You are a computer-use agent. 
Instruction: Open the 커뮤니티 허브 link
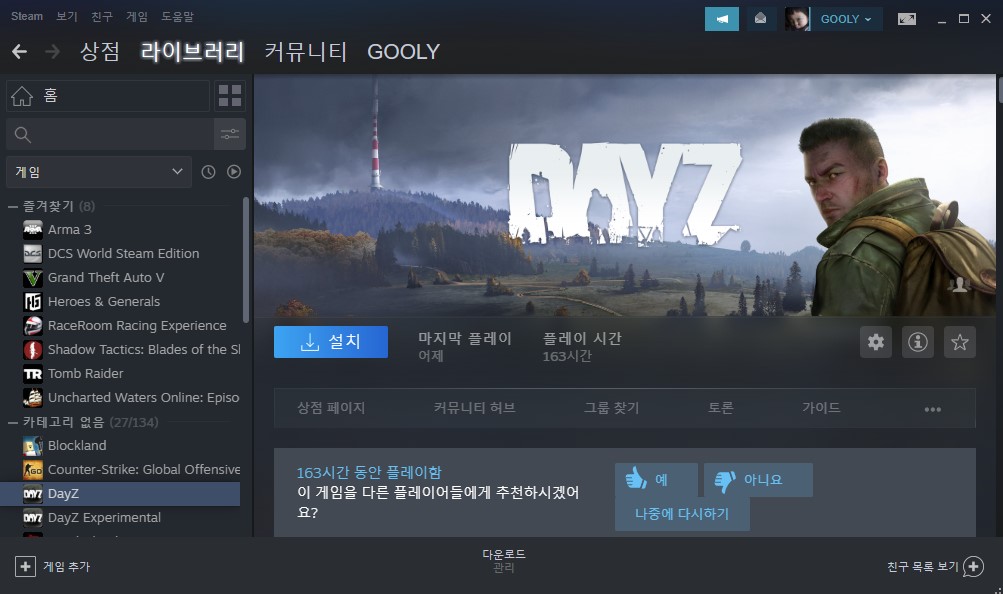(474, 408)
